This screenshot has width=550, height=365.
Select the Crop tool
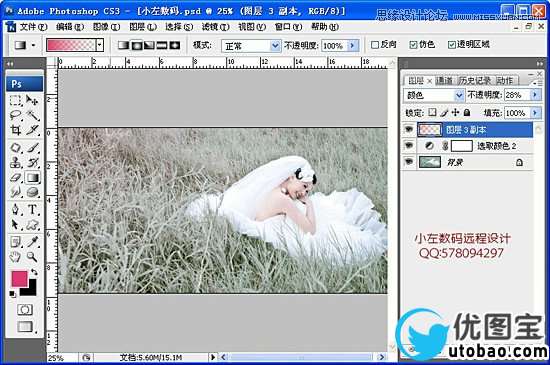[x=16, y=130]
